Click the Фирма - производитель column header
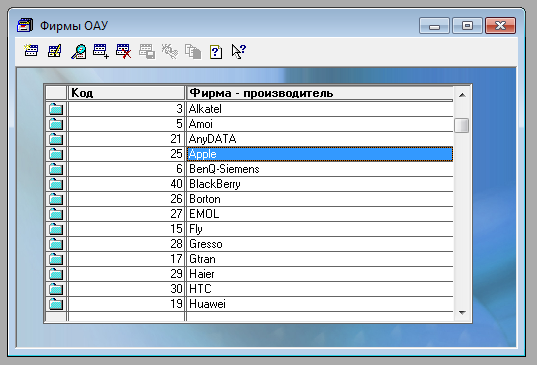Image resolution: width=537 pixels, height=365 pixels. click(x=320, y=93)
